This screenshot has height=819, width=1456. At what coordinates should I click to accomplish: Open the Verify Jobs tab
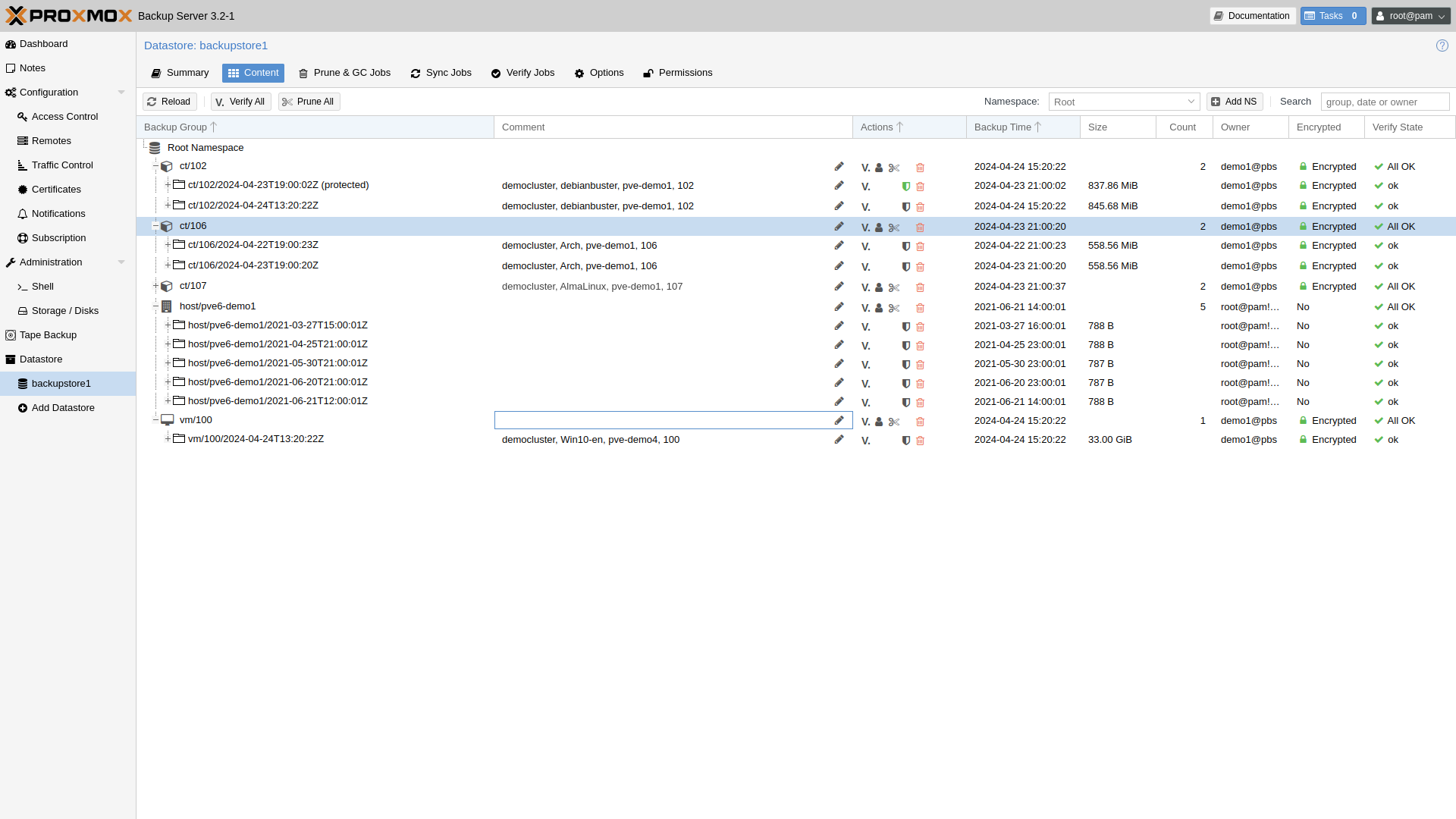pos(522,73)
